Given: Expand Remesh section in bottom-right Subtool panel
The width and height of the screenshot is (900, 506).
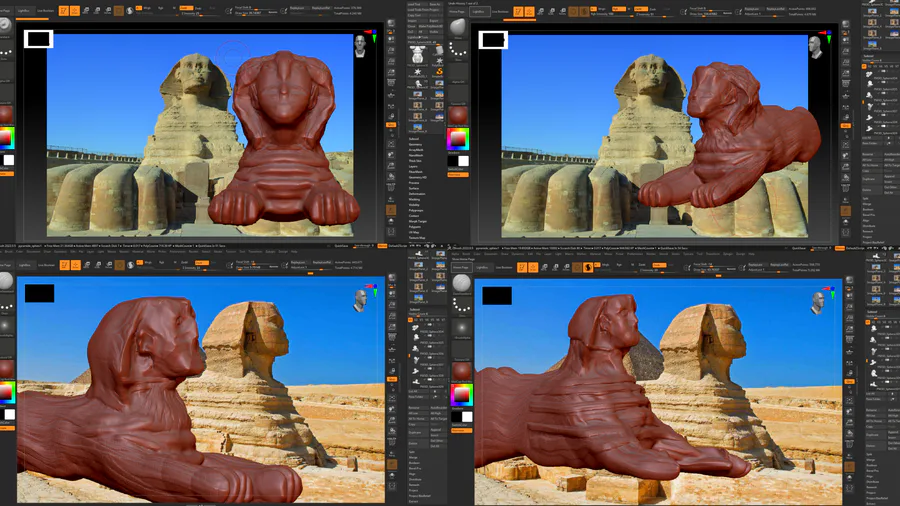Looking at the screenshot, I should 871,487.
